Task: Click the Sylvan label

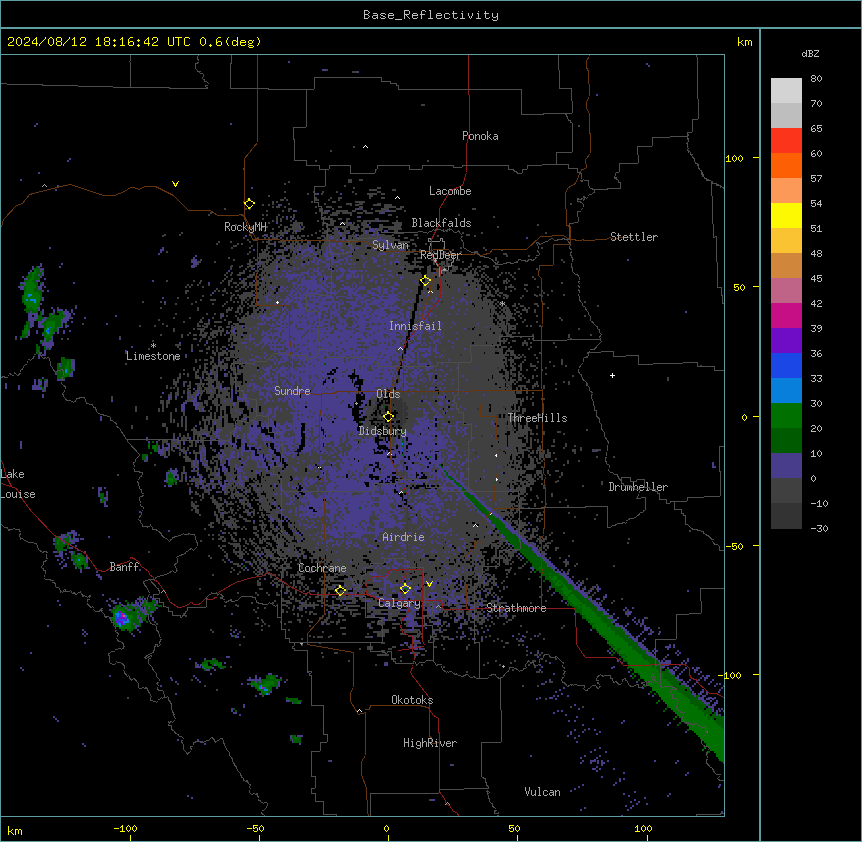Action: point(390,245)
